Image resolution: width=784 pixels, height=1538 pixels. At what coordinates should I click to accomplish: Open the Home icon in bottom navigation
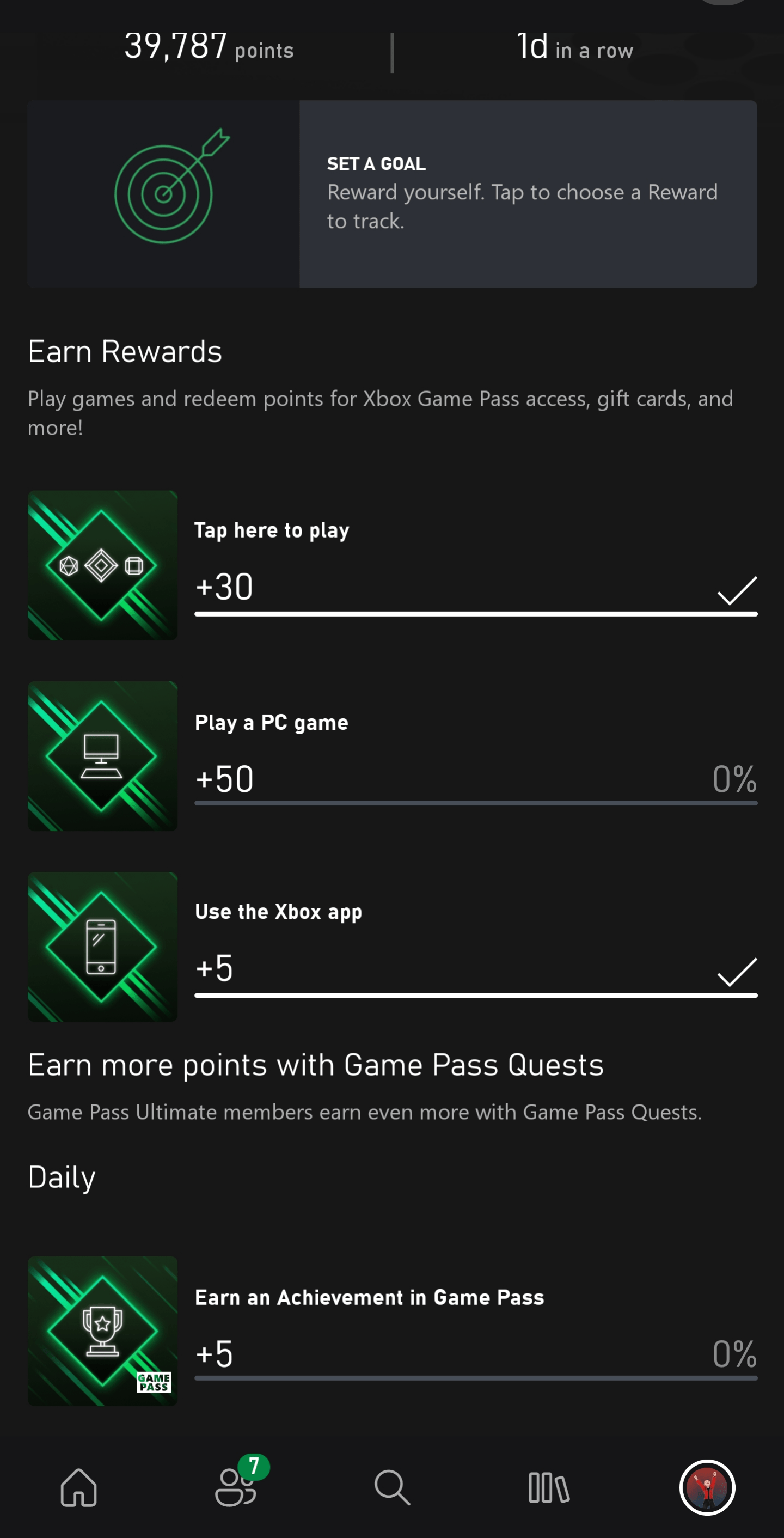(x=78, y=1488)
